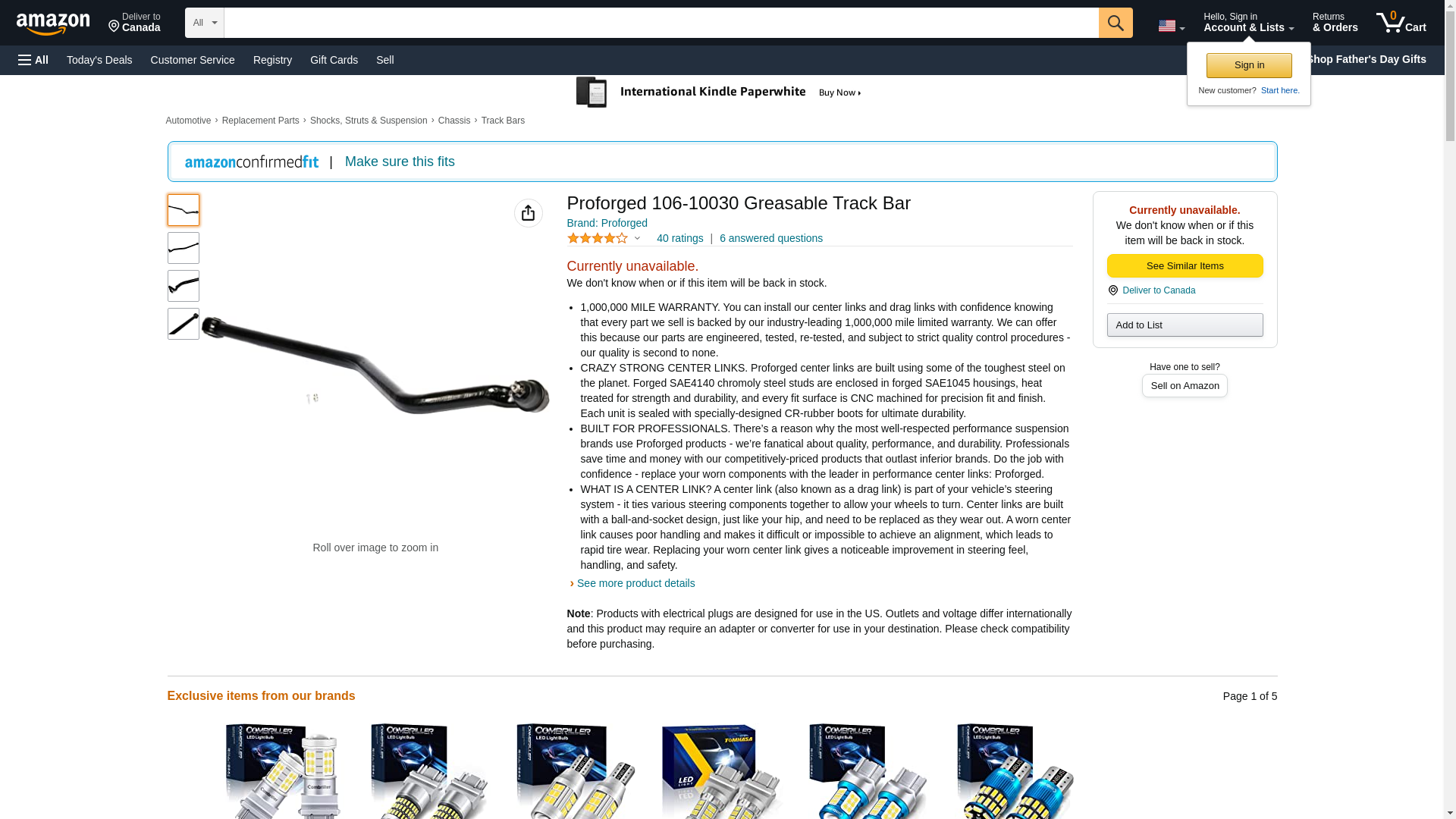1456x819 pixels.
Task: Click the star rating icons
Action: 598,238
